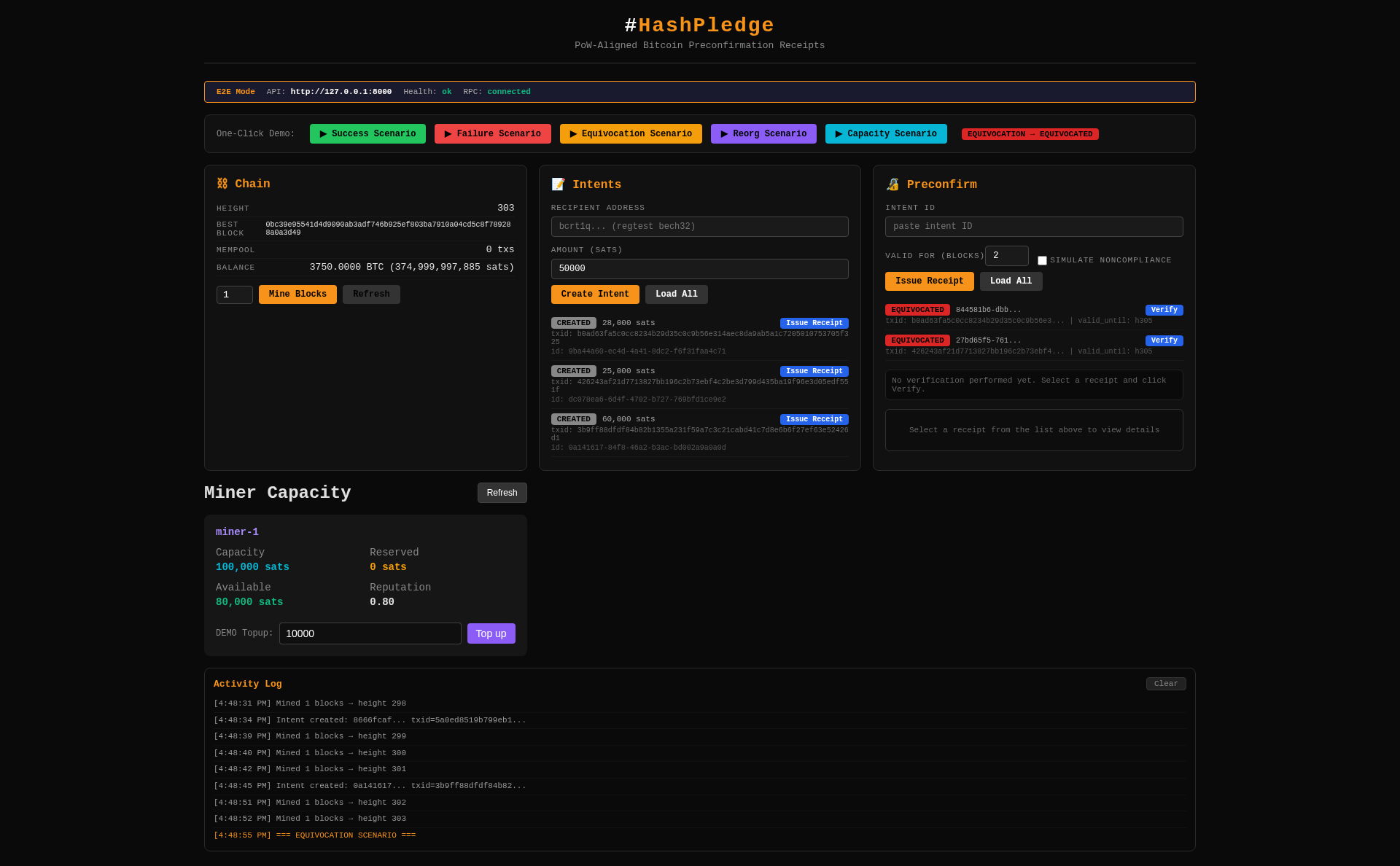Screen dimensions: 1400x866
Task: Issue receipt for 28,000 sats intent
Action: [x=814, y=323]
